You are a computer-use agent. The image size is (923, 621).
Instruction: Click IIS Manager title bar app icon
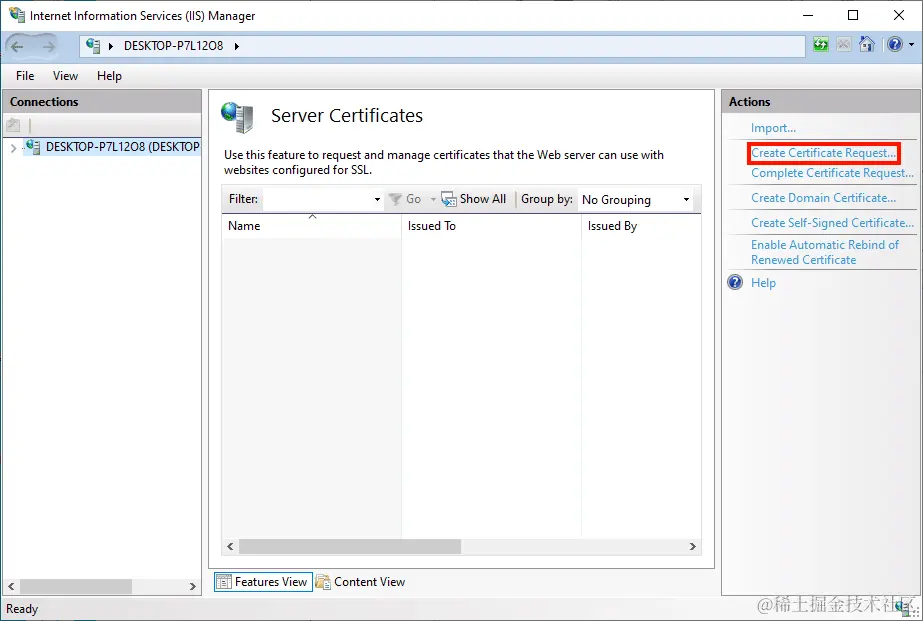[x=17, y=15]
